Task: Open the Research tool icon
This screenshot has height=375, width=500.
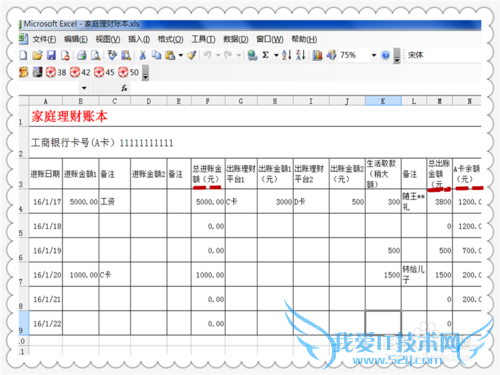Action: (x=126, y=55)
